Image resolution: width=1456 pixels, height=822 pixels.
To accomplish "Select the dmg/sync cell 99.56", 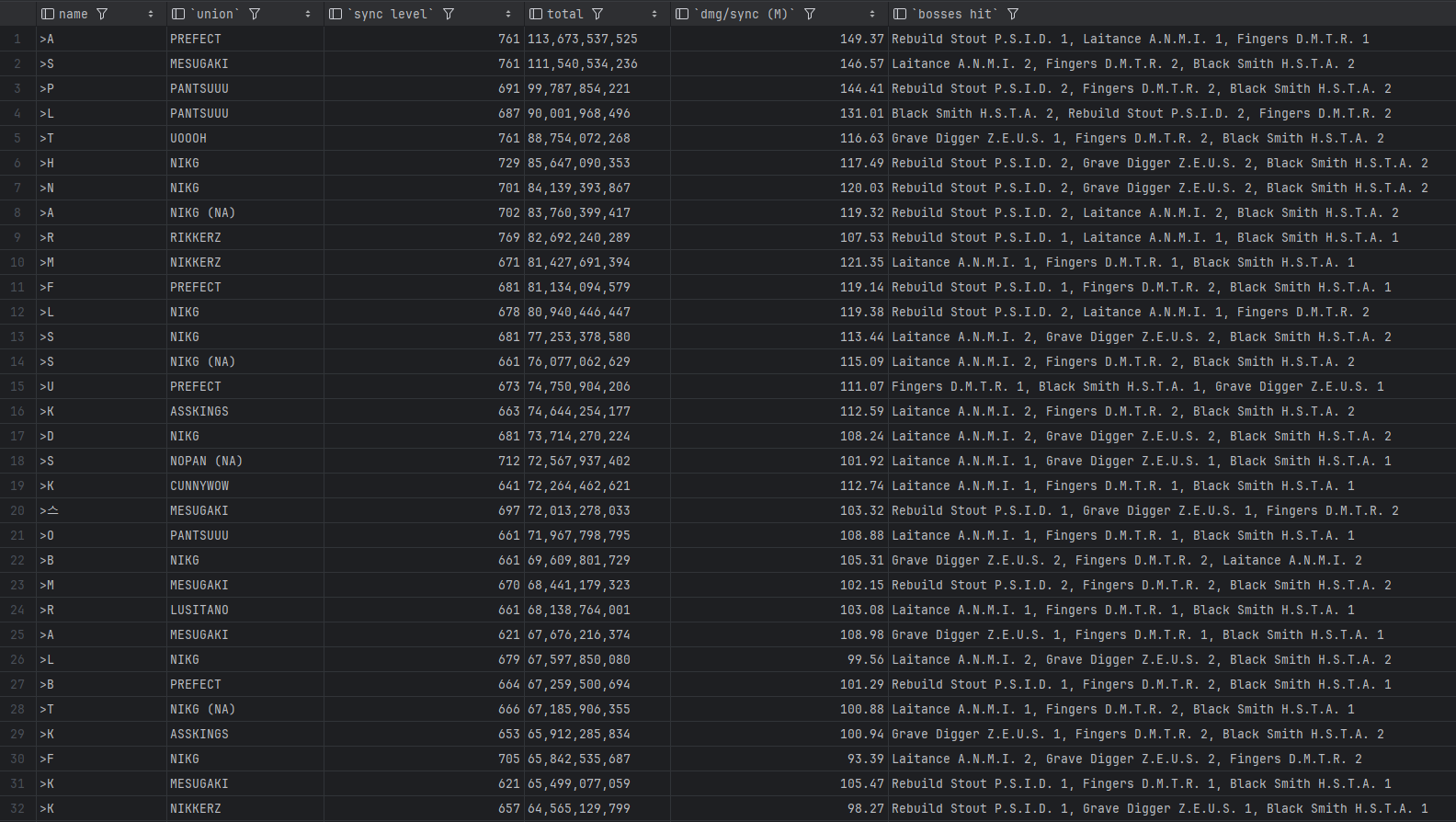I will pyautogui.click(x=779, y=659).
